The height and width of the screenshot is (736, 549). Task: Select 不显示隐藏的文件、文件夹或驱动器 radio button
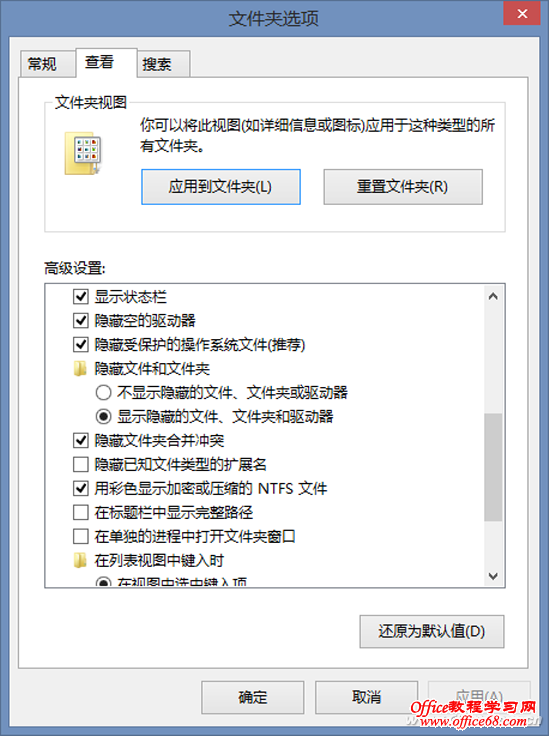(103, 392)
